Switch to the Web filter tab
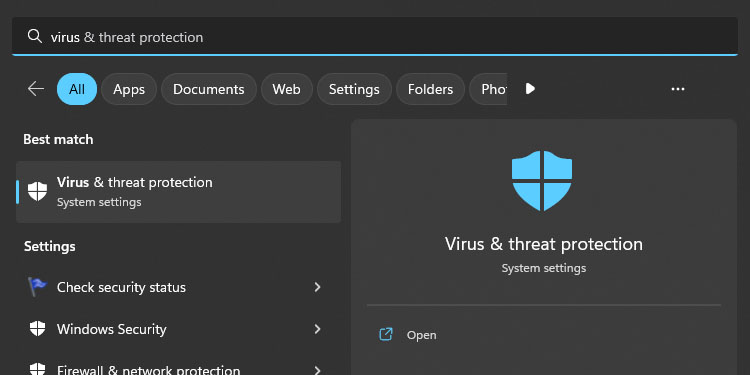The width and height of the screenshot is (750, 375). pos(287,89)
